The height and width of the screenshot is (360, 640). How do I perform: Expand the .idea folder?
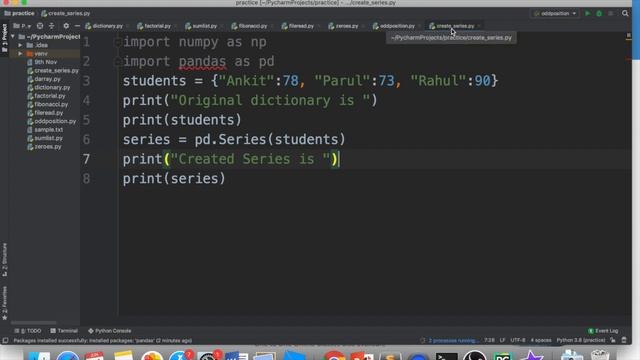20,45
